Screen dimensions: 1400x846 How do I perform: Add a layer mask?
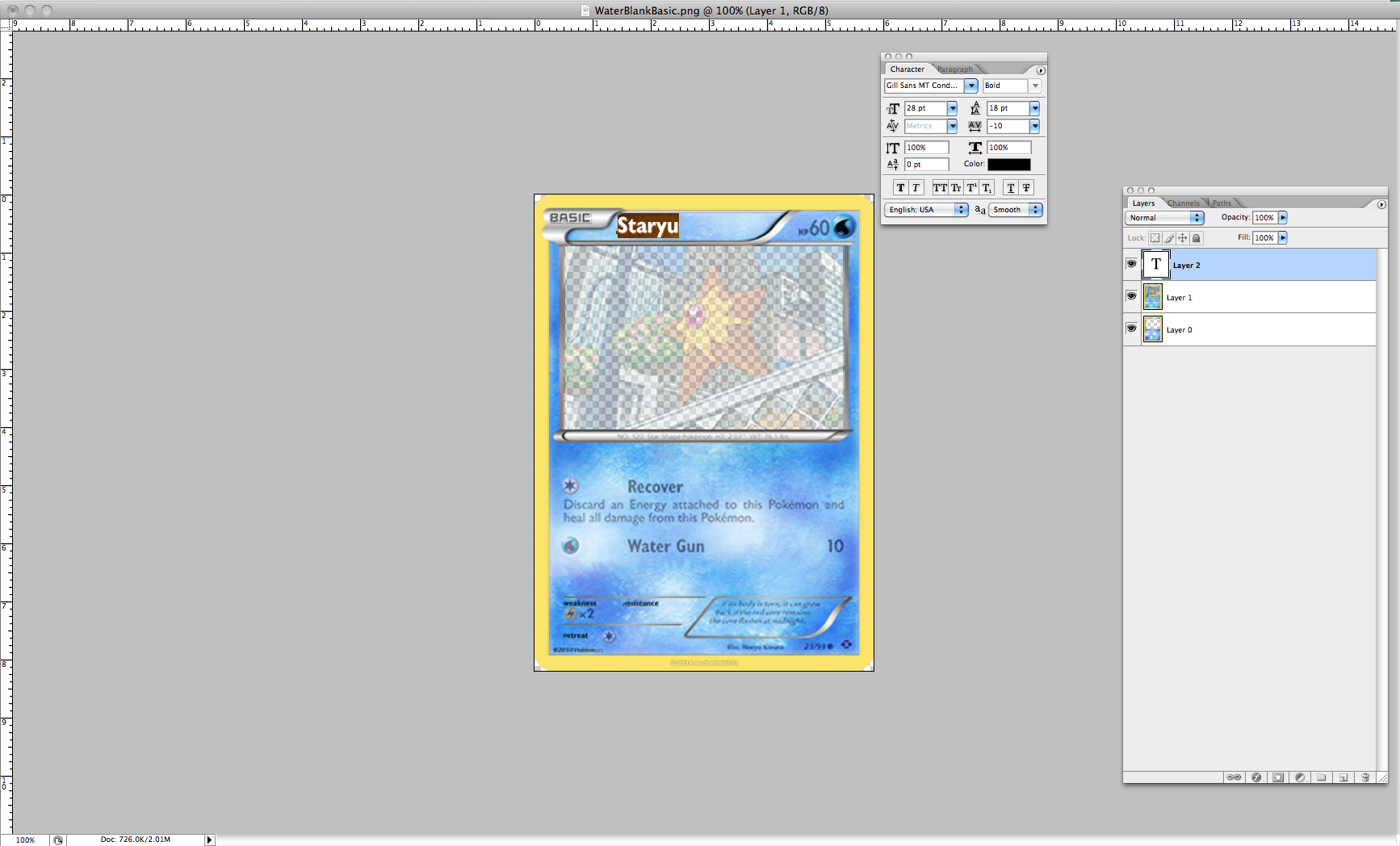[x=1278, y=777]
